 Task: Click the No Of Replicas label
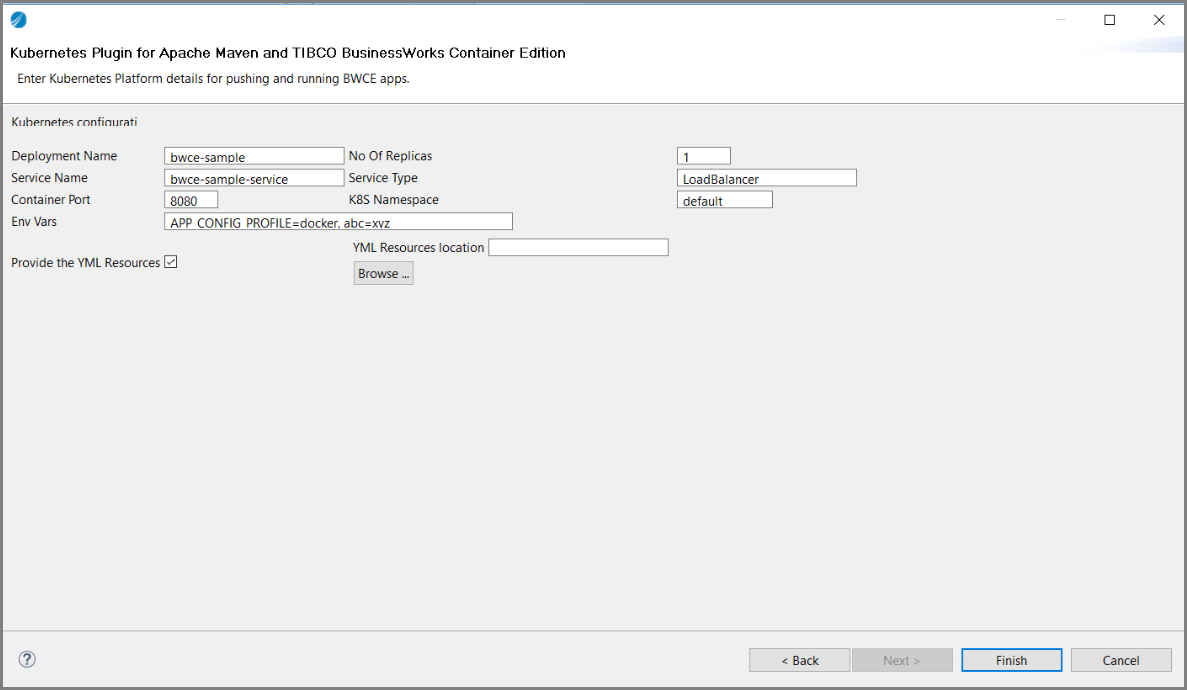point(391,156)
